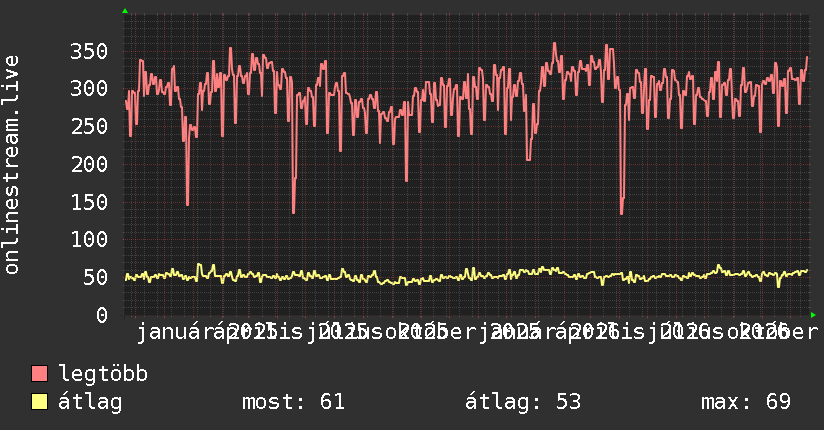Click the red legtöbb legend swatch
This screenshot has height=430, width=824.
click(39, 373)
